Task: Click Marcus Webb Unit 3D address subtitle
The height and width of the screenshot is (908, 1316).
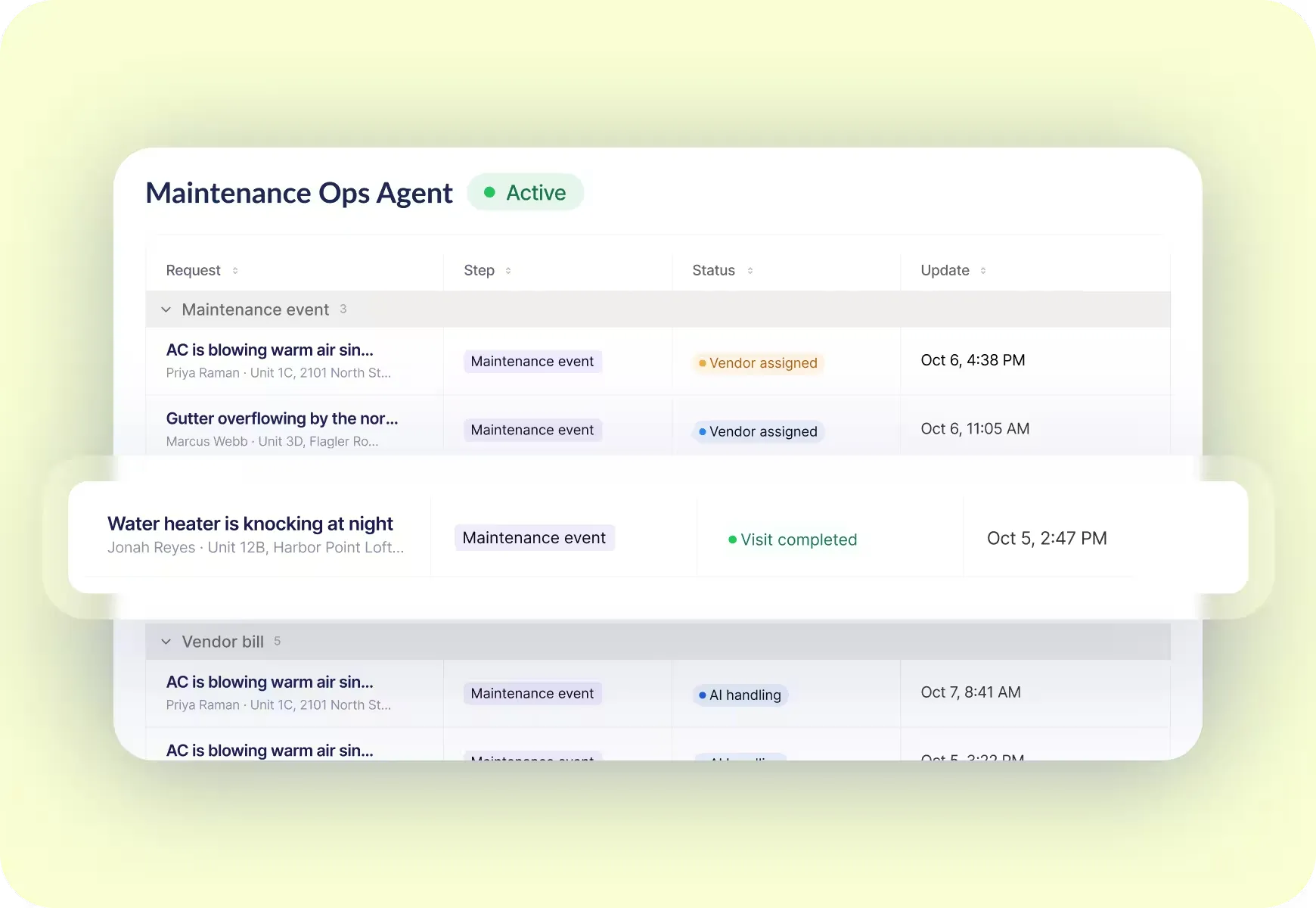Action: (272, 441)
